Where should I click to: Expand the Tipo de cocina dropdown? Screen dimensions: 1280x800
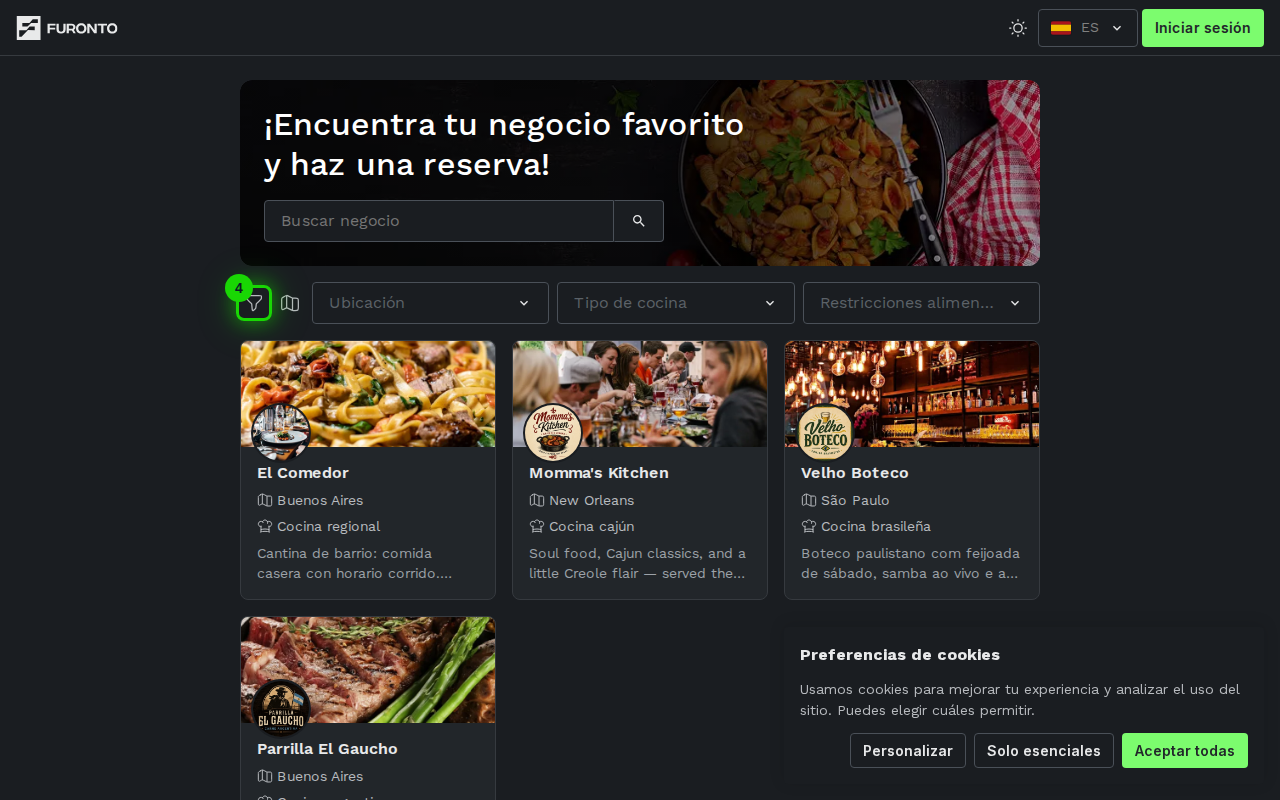tap(676, 303)
